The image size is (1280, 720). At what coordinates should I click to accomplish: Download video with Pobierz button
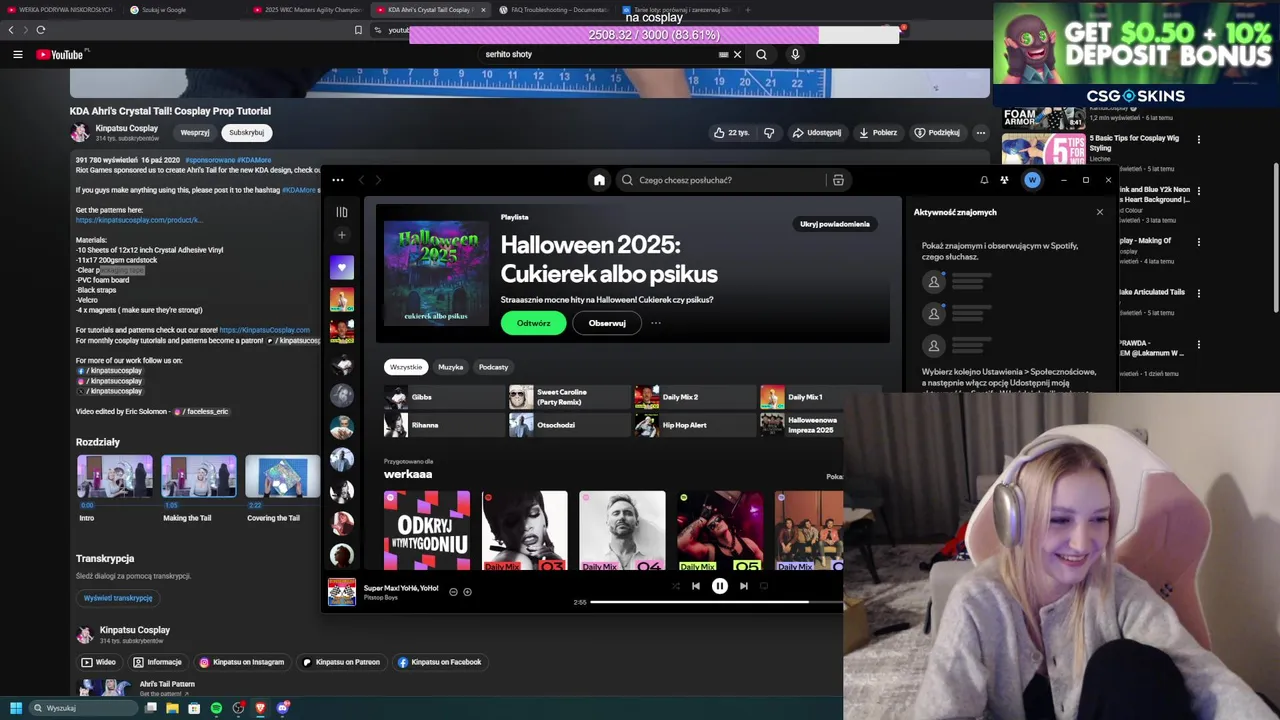coord(878,132)
